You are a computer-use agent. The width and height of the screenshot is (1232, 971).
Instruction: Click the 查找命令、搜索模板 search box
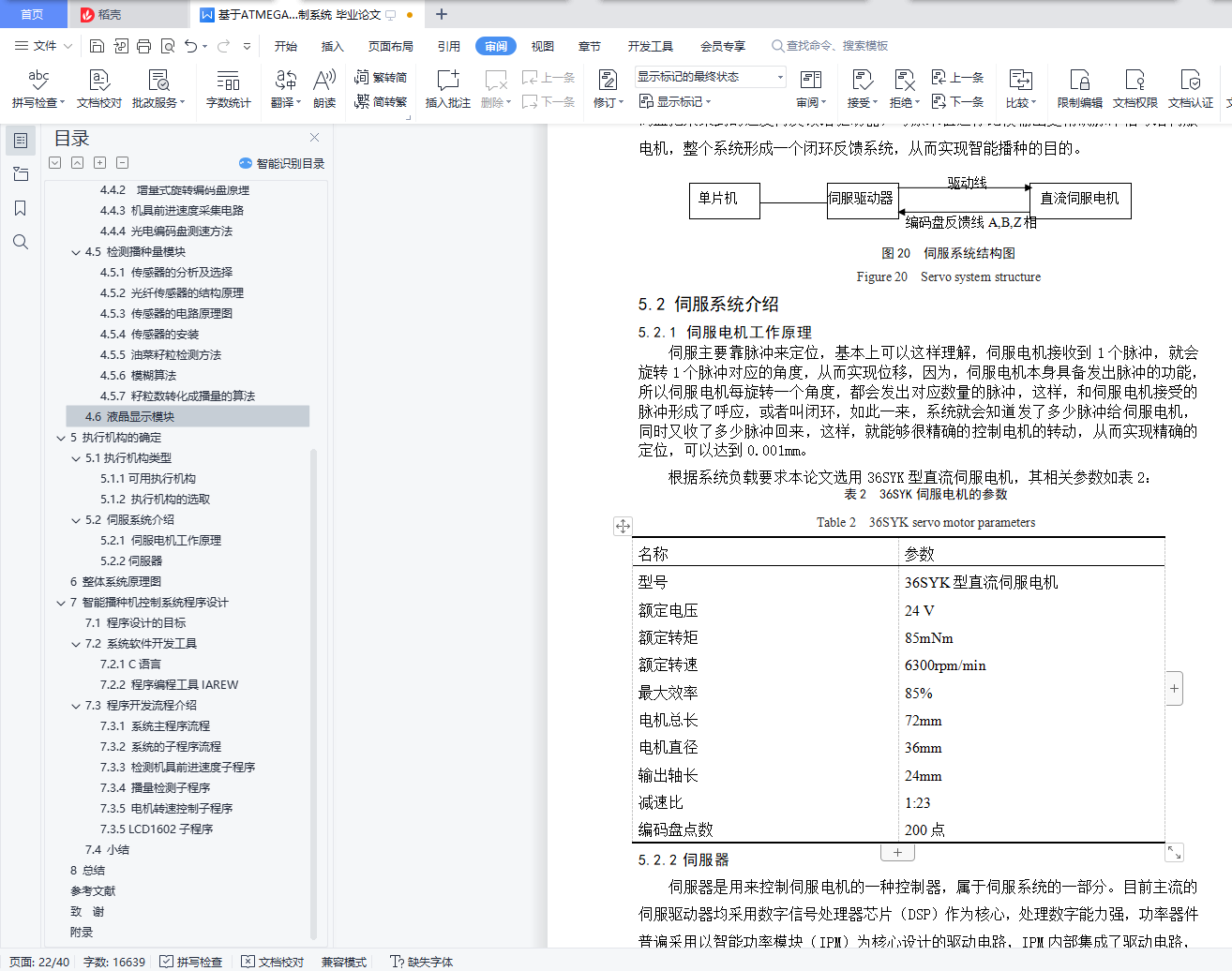click(x=830, y=46)
